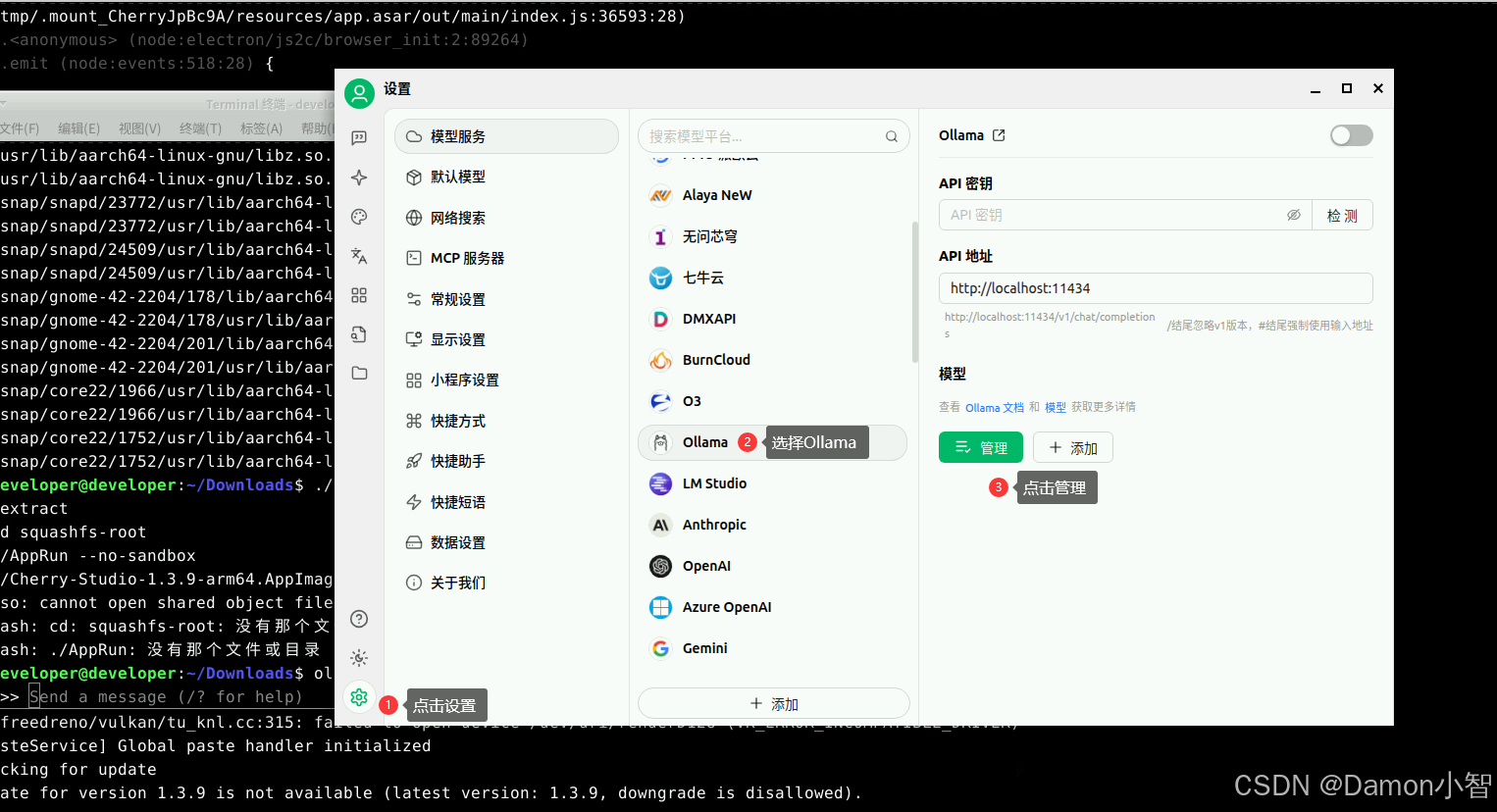Select the 无问芯穹 provider
Viewport: 1497px width, 812px height.
(772, 236)
